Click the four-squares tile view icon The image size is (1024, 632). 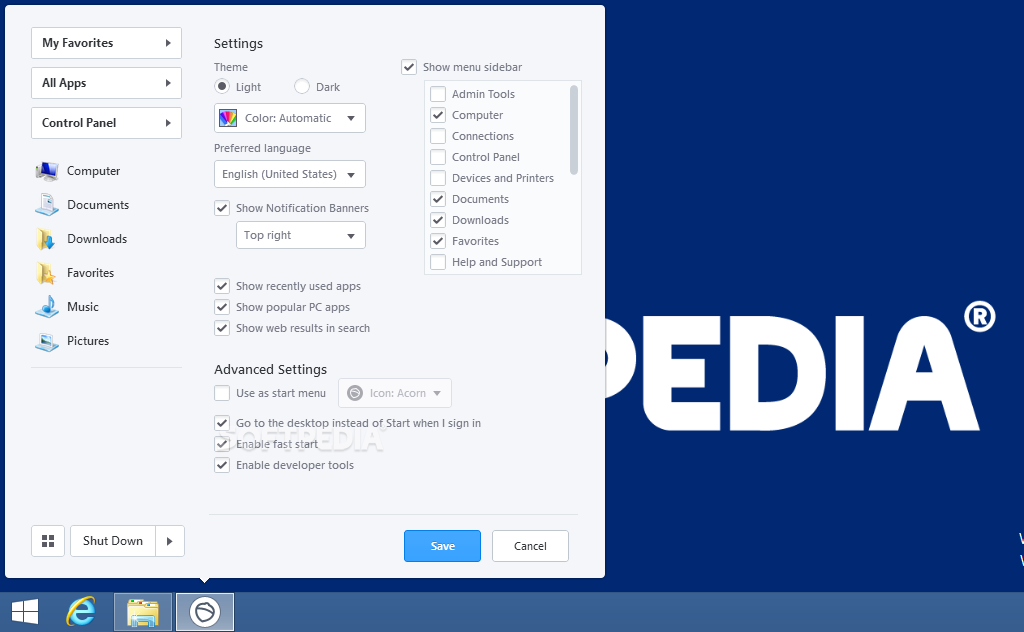point(48,541)
